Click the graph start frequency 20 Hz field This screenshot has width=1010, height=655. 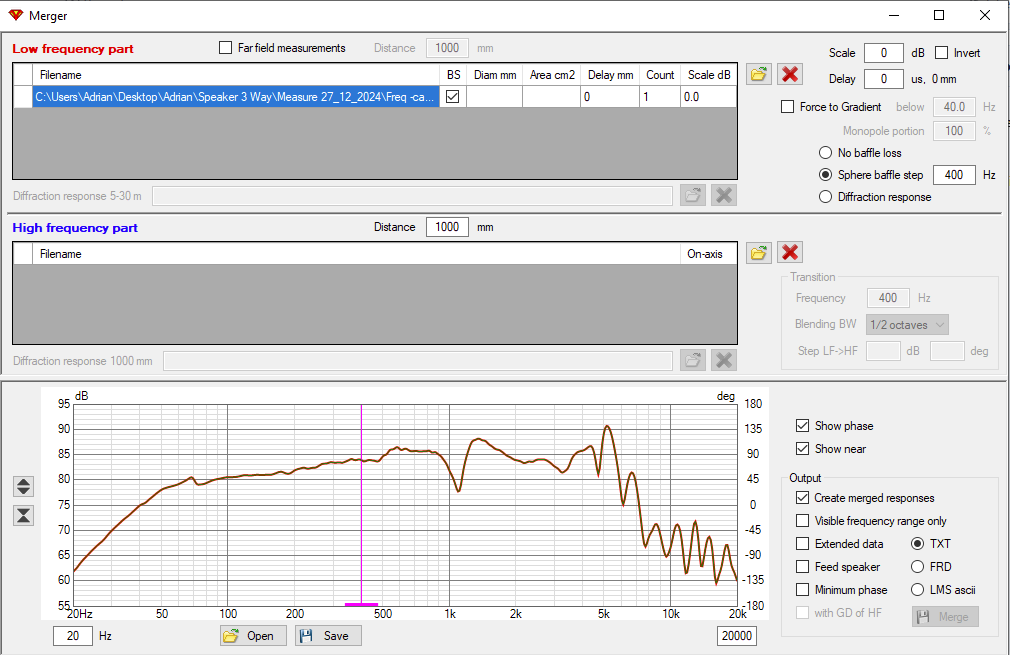click(73, 636)
